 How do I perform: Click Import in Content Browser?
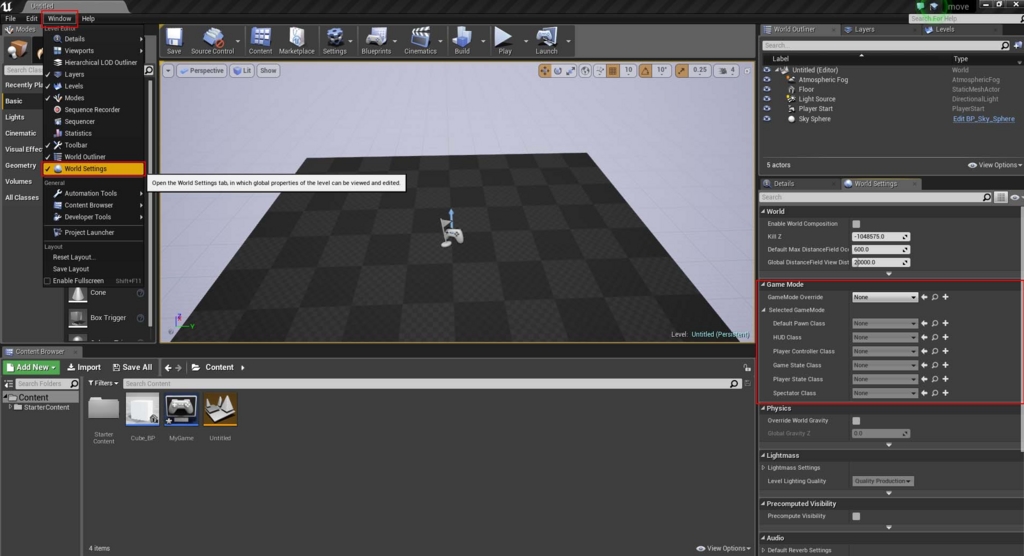(84, 367)
